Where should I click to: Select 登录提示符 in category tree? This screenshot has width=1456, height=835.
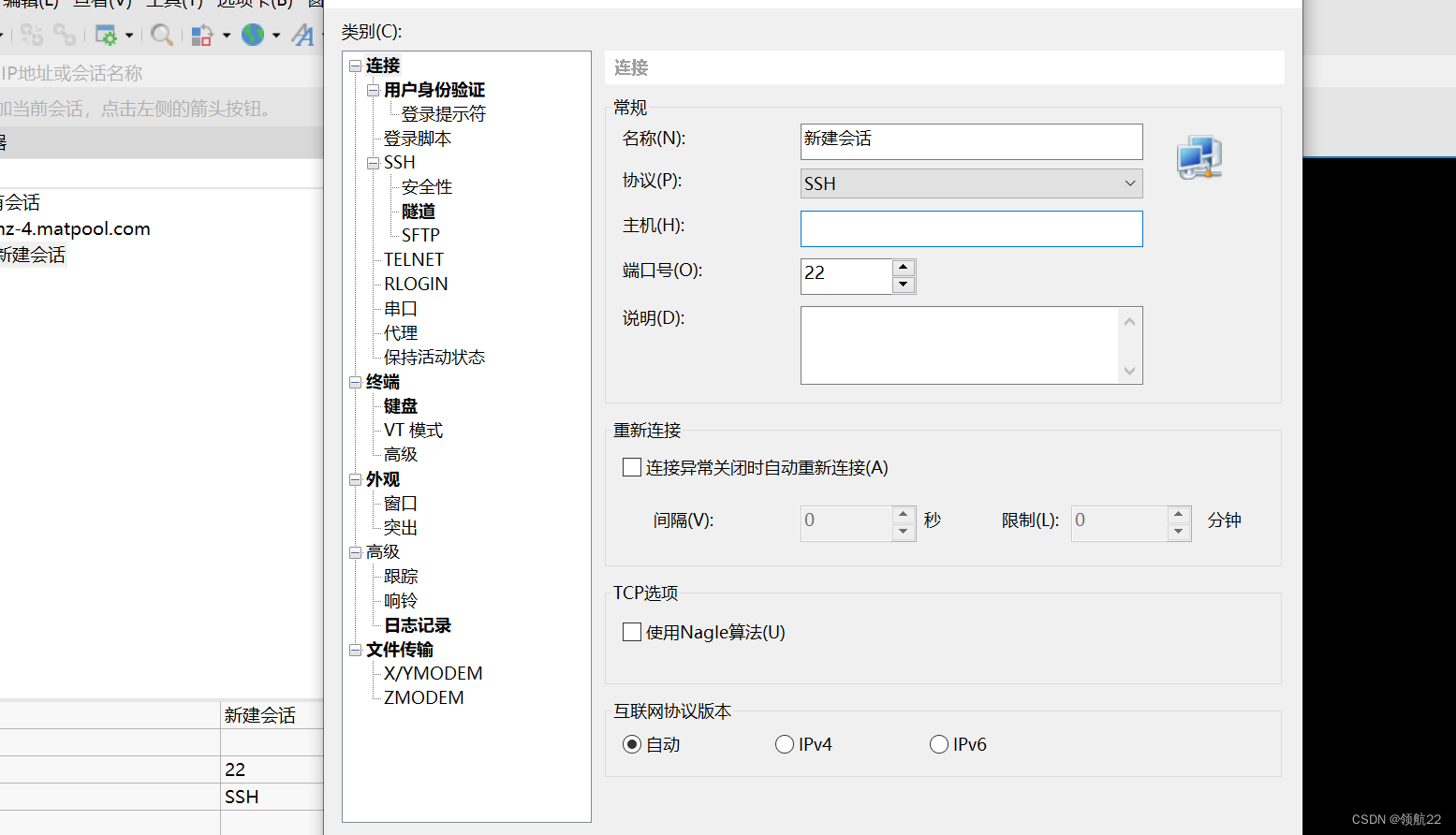444,114
